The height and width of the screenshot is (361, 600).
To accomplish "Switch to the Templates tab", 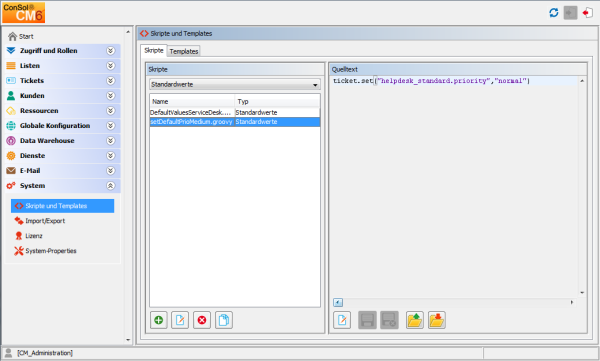I will 184,51.
